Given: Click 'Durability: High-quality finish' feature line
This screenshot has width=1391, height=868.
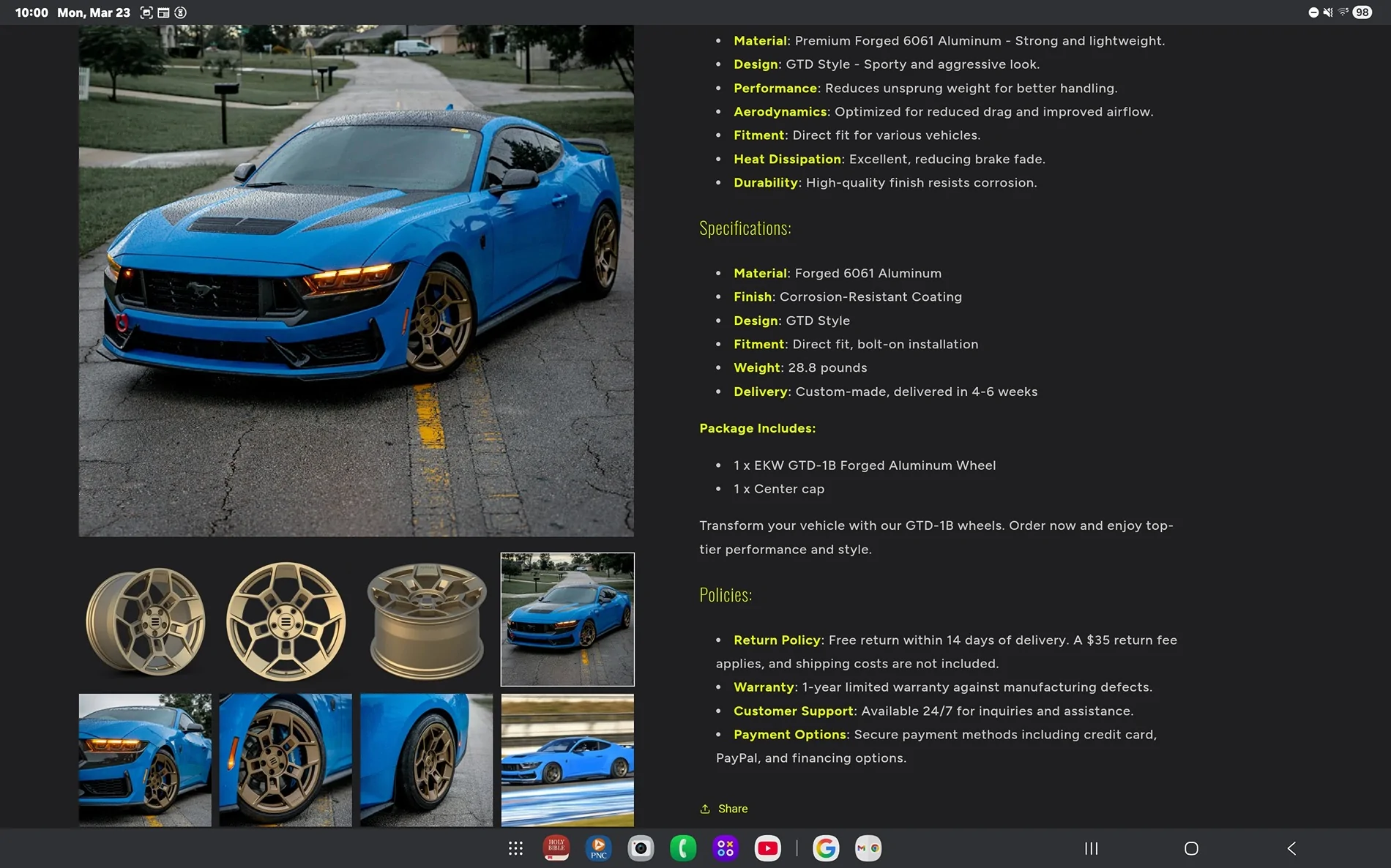Looking at the screenshot, I should (885, 183).
